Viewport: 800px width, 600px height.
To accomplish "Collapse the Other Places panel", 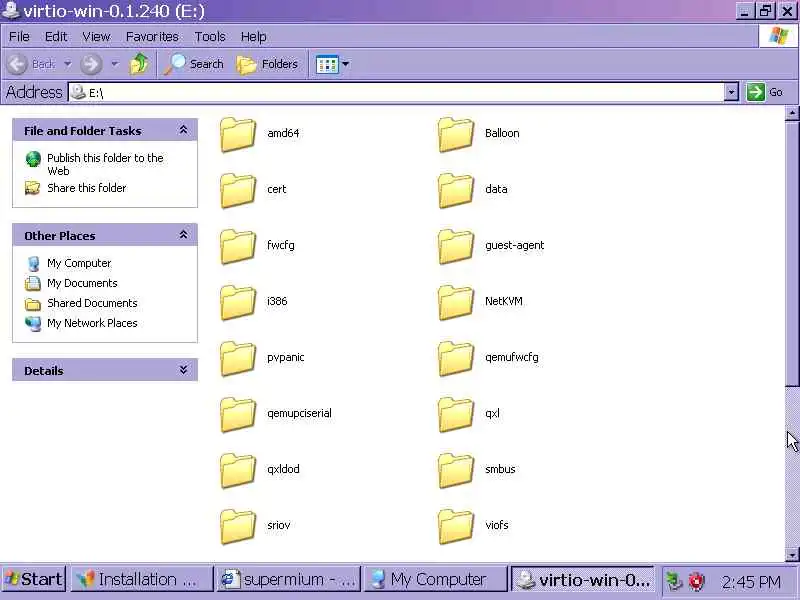I will click(x=183, y=235).
